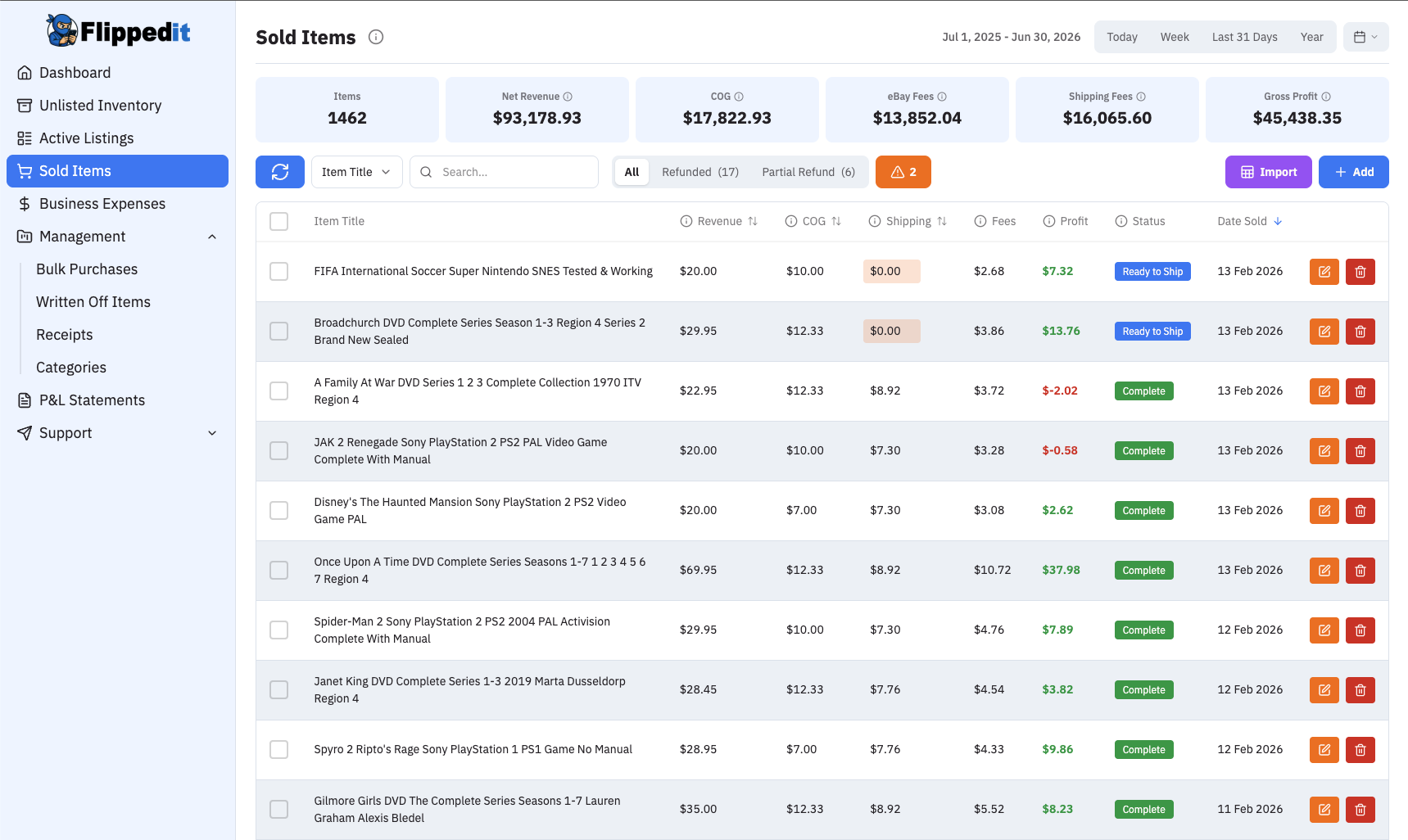
Task: Click the refresh icon above the items table
Action: click(x=279, y=172)
